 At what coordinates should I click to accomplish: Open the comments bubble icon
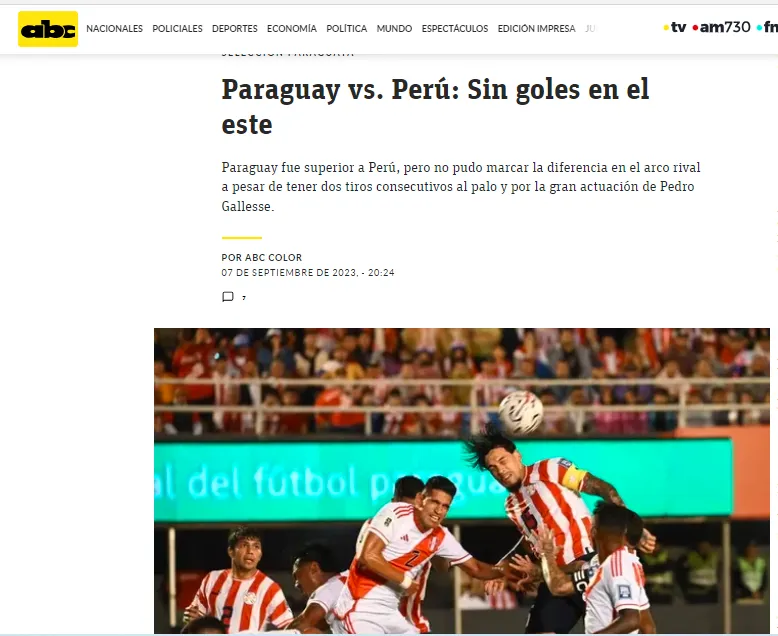228,297
